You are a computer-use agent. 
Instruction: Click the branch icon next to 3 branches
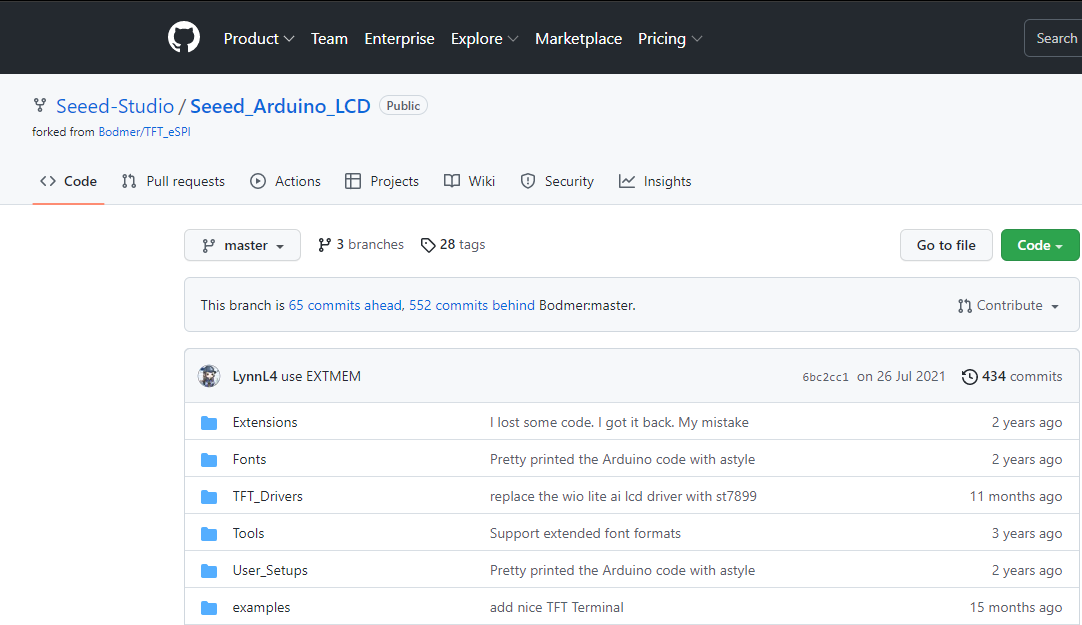[324, 245]
